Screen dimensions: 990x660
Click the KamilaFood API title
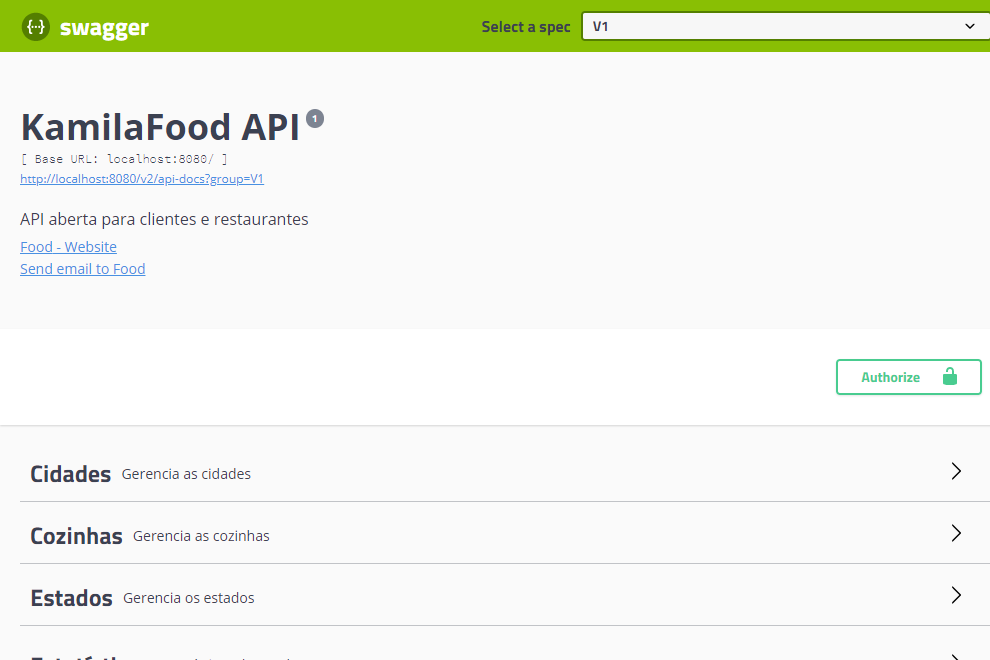point(160,127)
